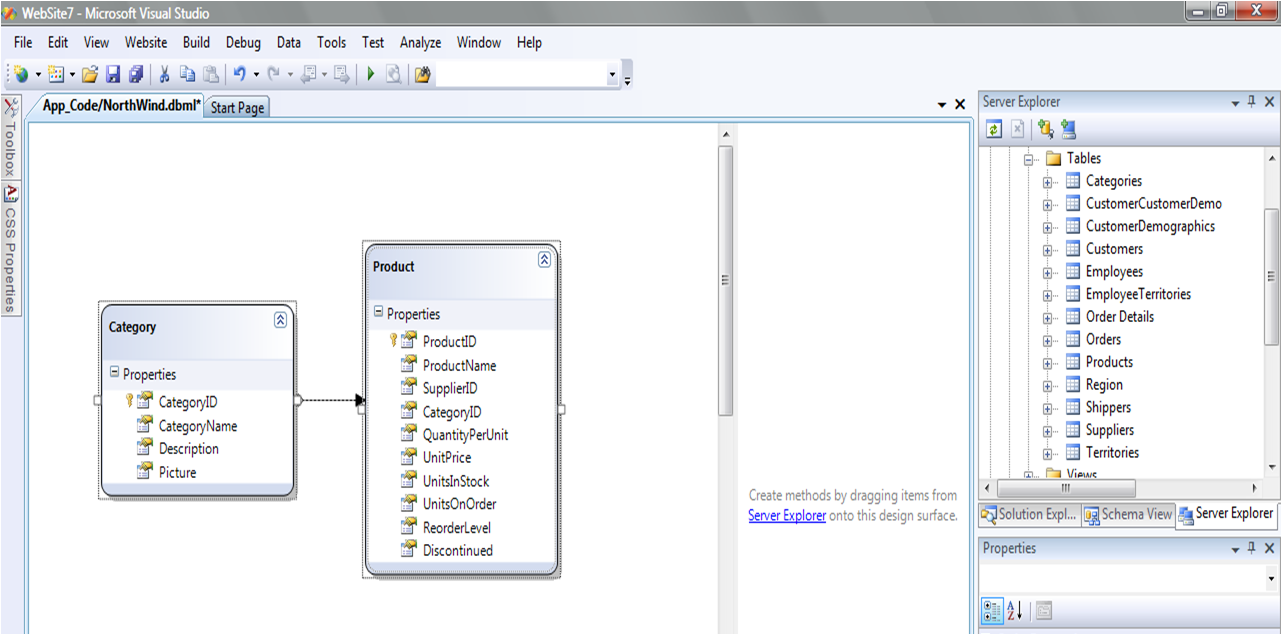The width and height of the screenshot is (1282, 635).
Task: Expand the Orders table node
Action: pos(1048,340)
